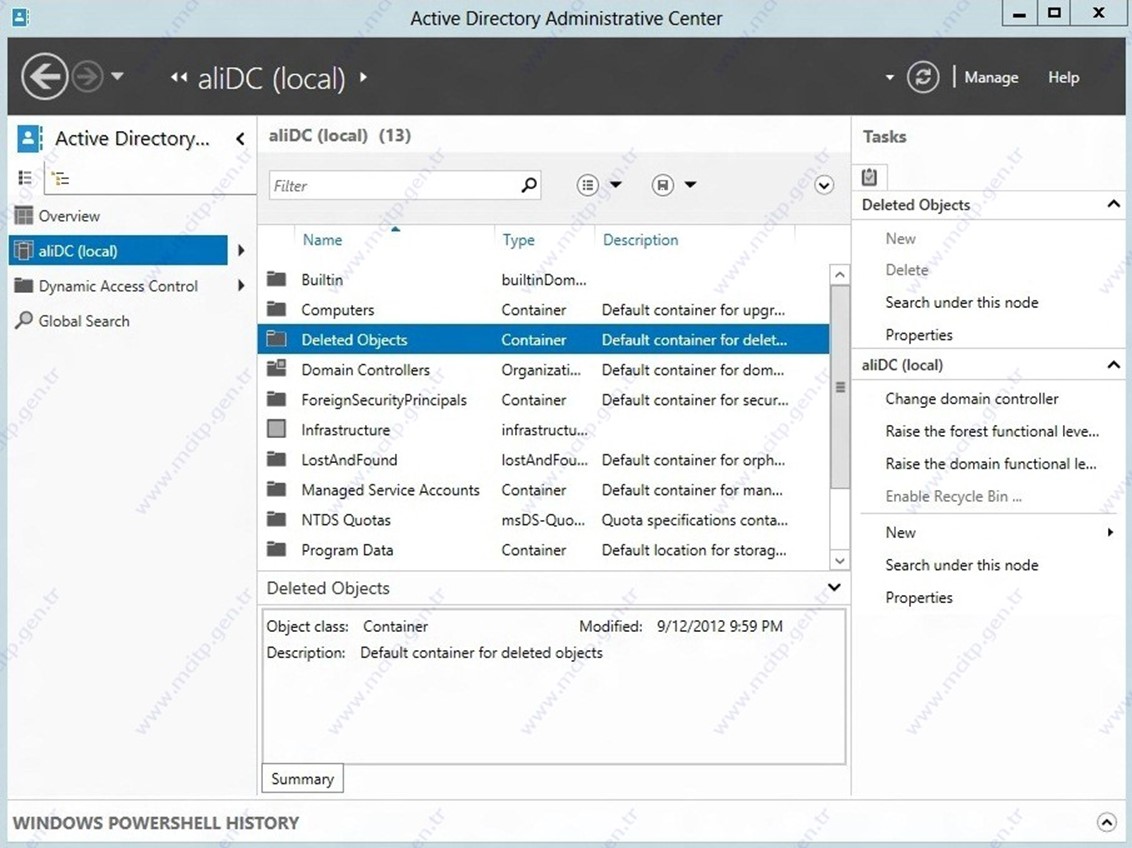Click the Program Data folder icon
The height and width of the screenshot is (848, 1132).
point(277,549)
